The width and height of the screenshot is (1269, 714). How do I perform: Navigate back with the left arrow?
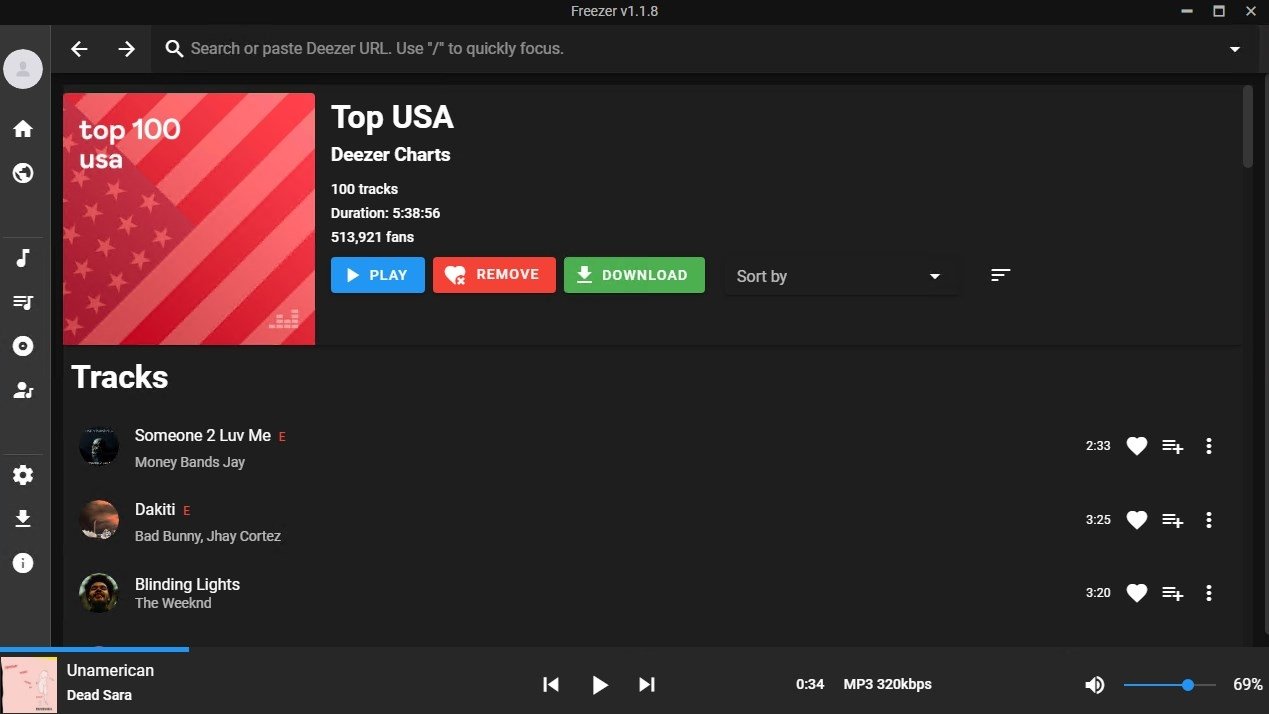pyautogui.click(x=79, y=49)
